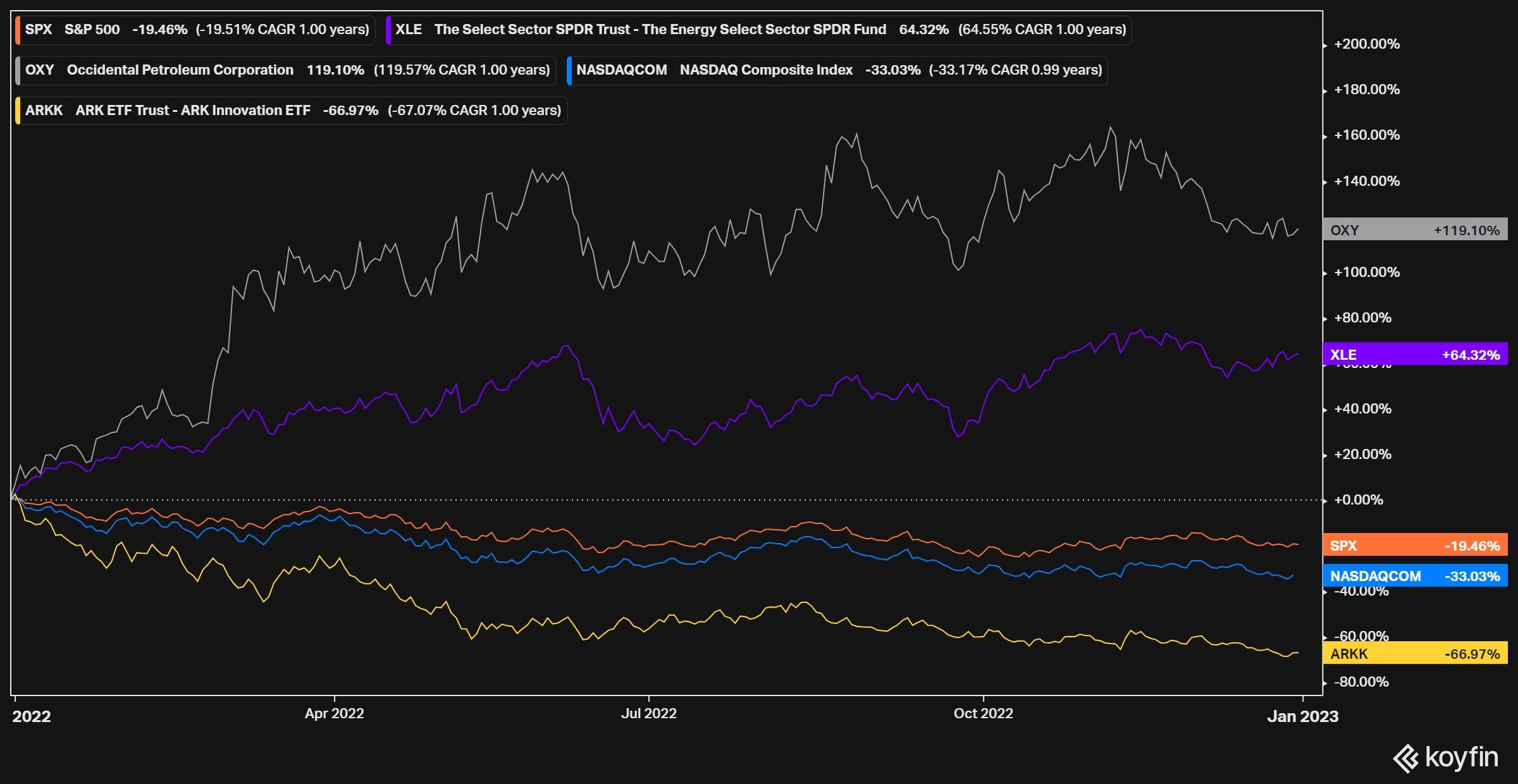
Task: Click the Apr 2022 time axis marker
Action: coord(334,713)
